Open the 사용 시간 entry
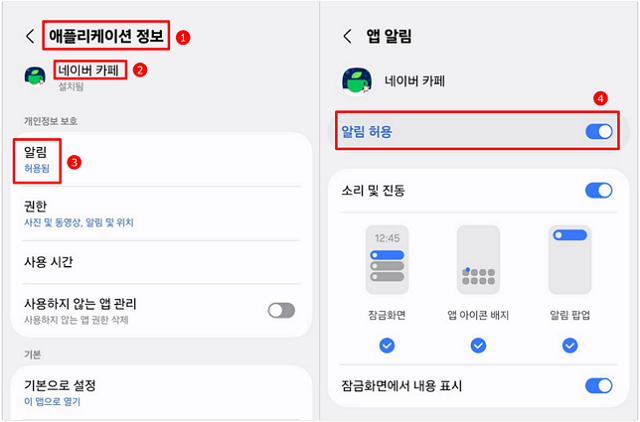 point(48,262)
